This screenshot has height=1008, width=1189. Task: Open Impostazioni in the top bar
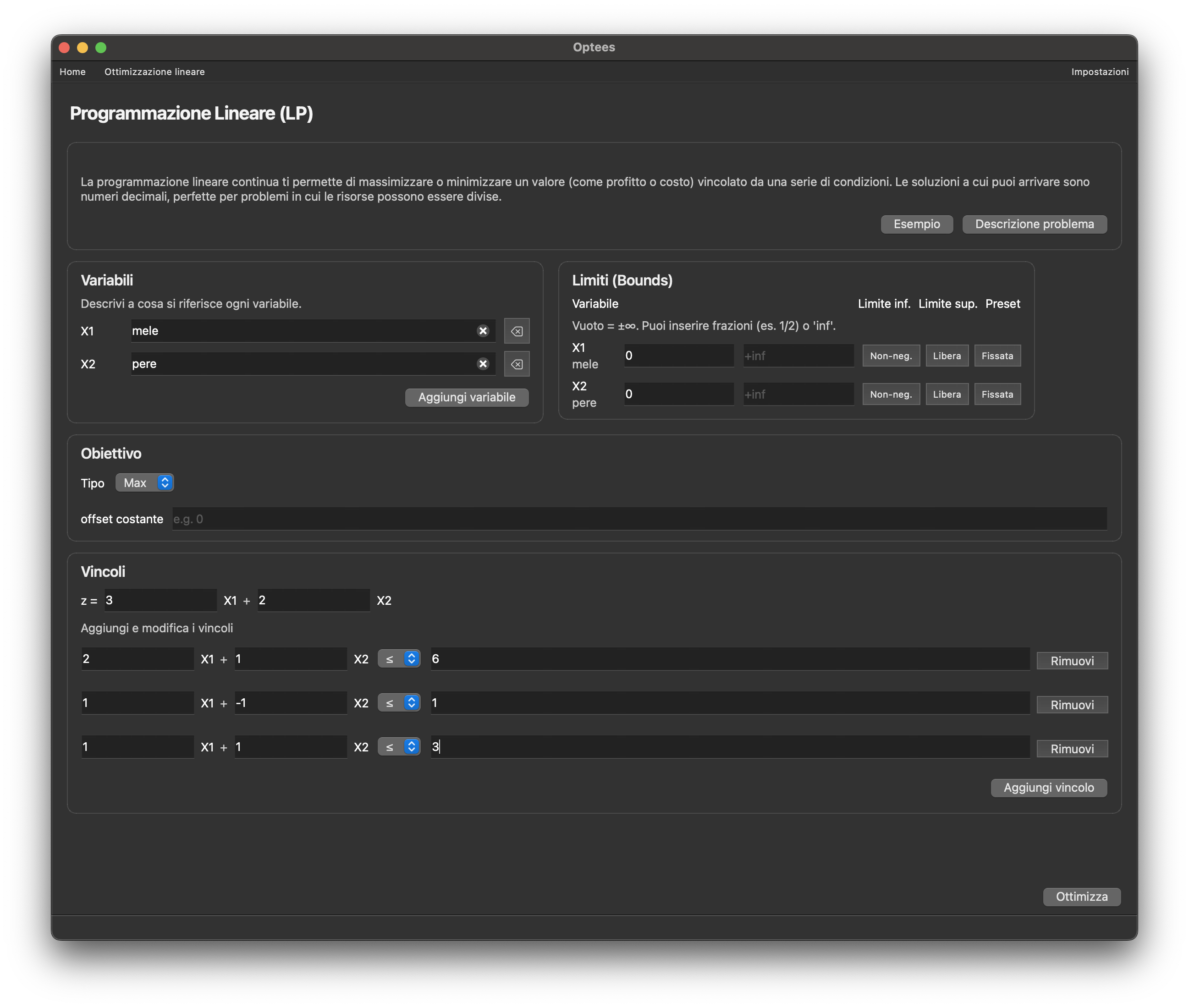[x=1099, y=72]
